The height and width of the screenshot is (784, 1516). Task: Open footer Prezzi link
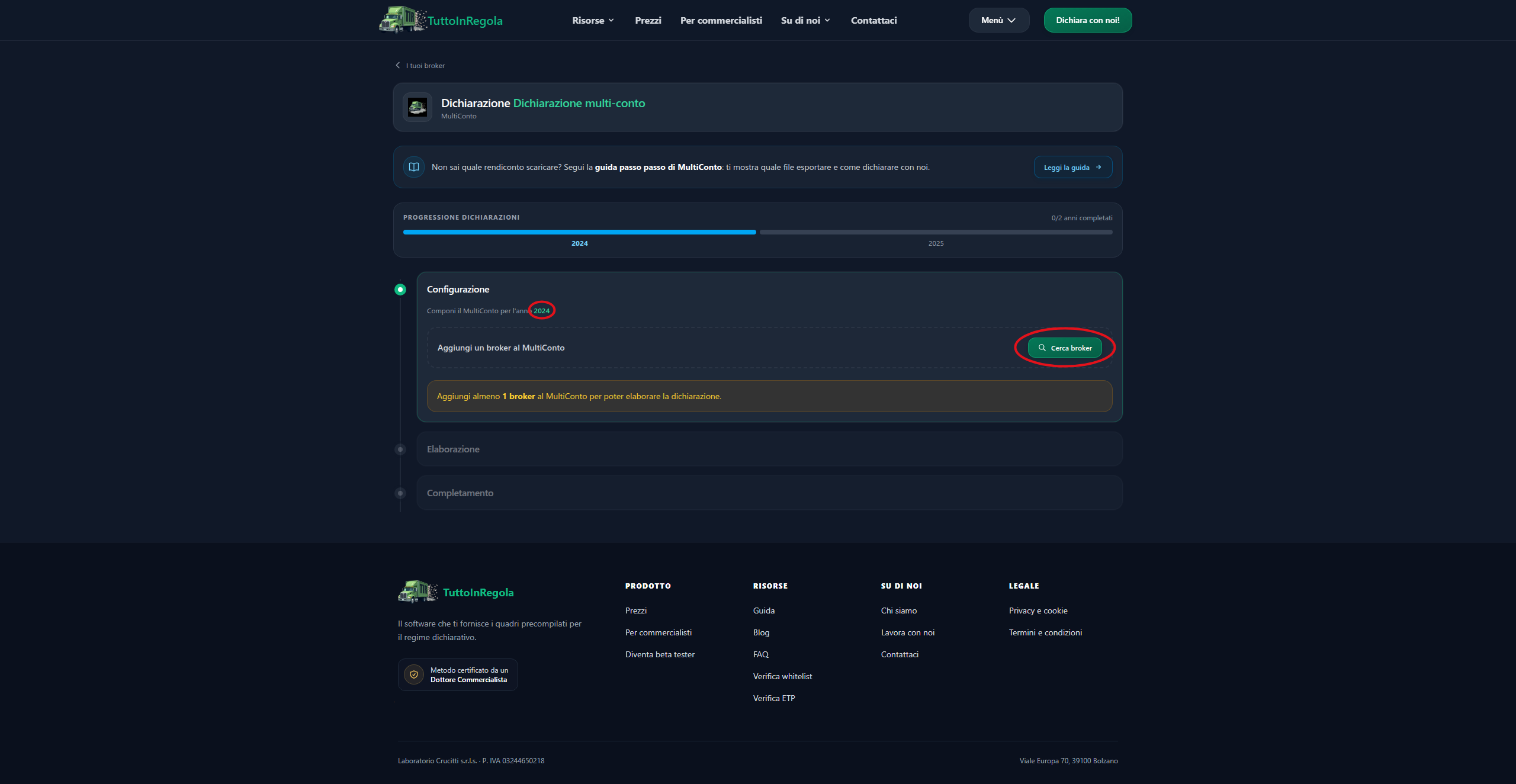636,611
